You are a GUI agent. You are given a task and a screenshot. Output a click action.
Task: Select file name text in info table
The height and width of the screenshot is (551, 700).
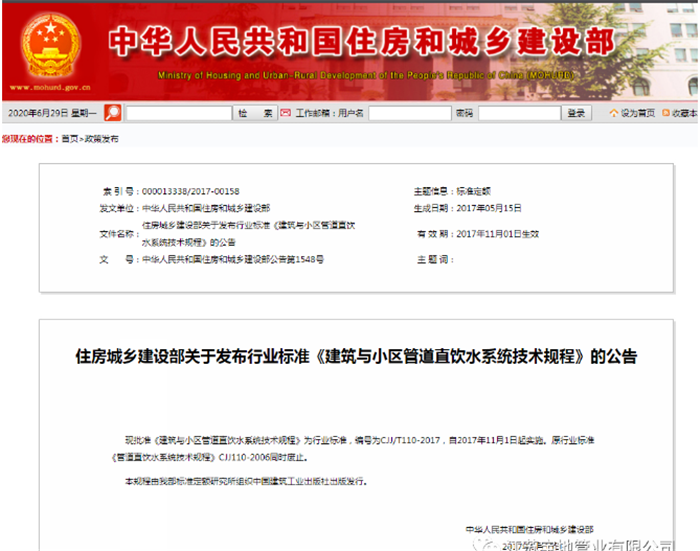pos(248,234)
